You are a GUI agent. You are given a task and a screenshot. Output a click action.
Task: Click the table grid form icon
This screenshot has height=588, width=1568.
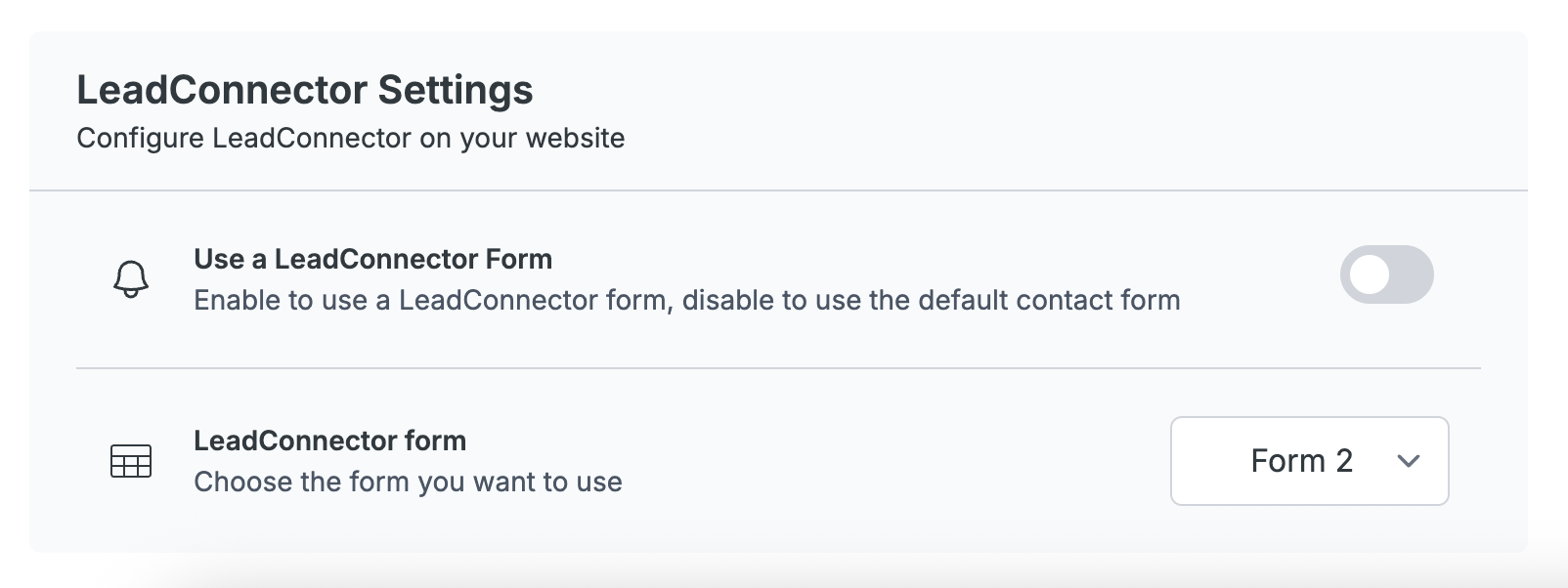coord(131,461)
